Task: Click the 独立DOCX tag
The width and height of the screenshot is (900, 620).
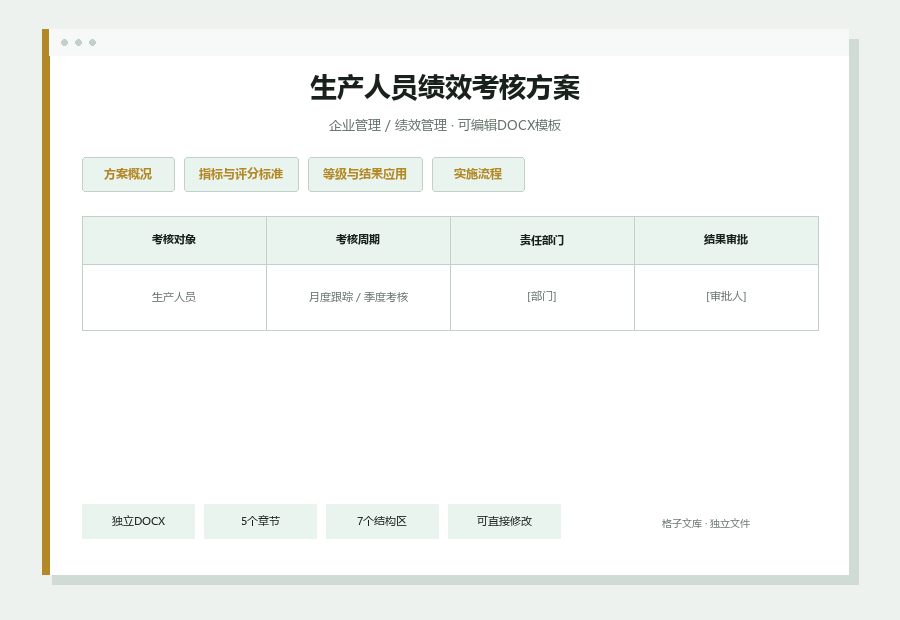Action: (138, 521)
